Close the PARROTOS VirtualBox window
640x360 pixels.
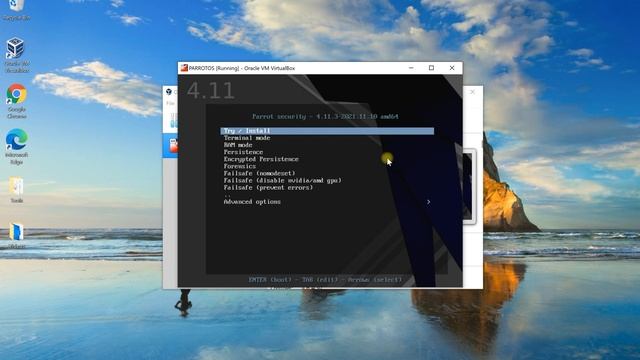452,68
